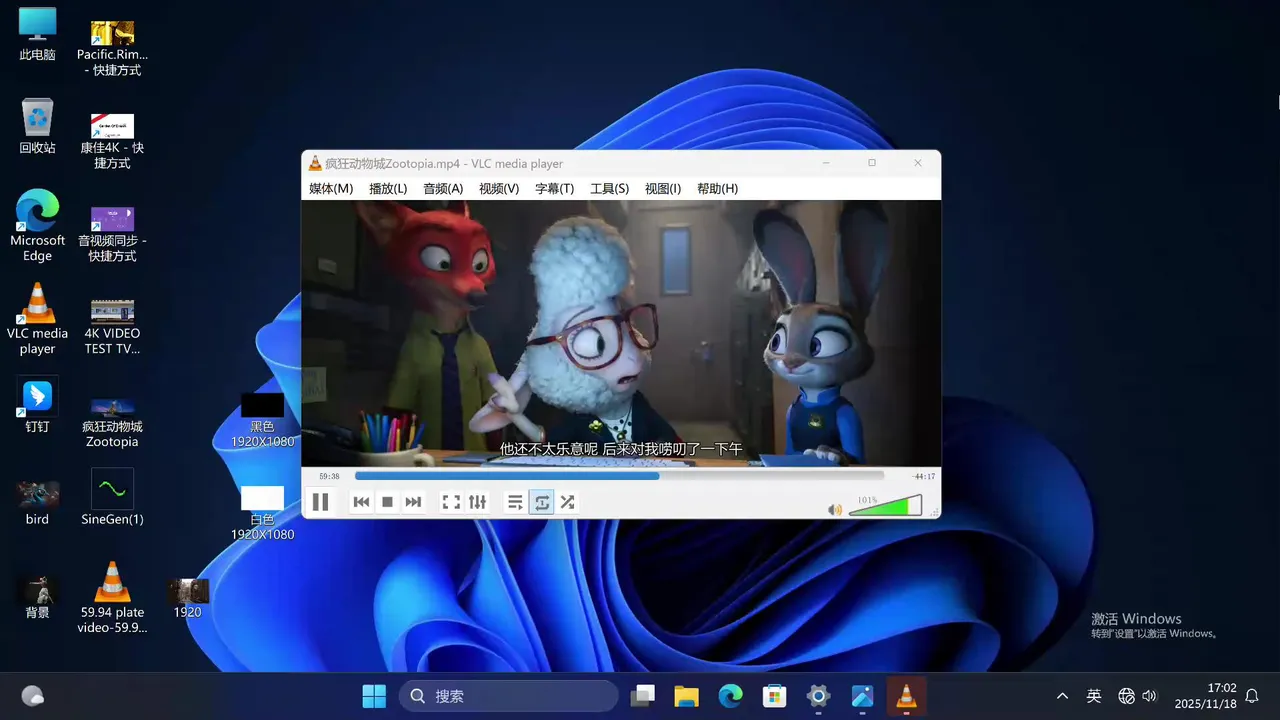Viewport: 1280px width, 720px height.
Task: Select Pacific.Rim shortcut on desktop
Action: (x=112, y=48)
